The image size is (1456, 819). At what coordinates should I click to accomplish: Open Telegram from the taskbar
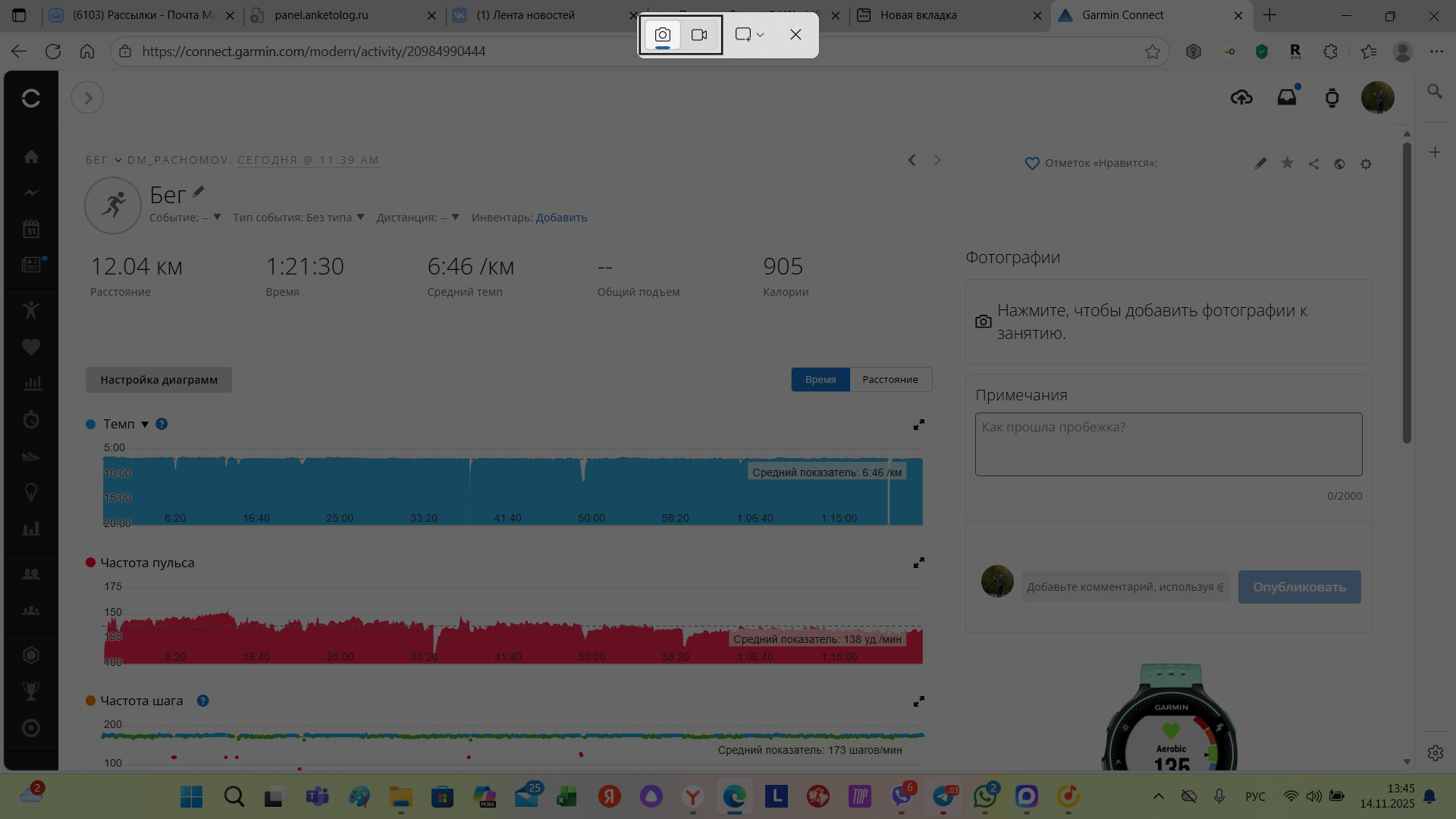tap(943, 796)
